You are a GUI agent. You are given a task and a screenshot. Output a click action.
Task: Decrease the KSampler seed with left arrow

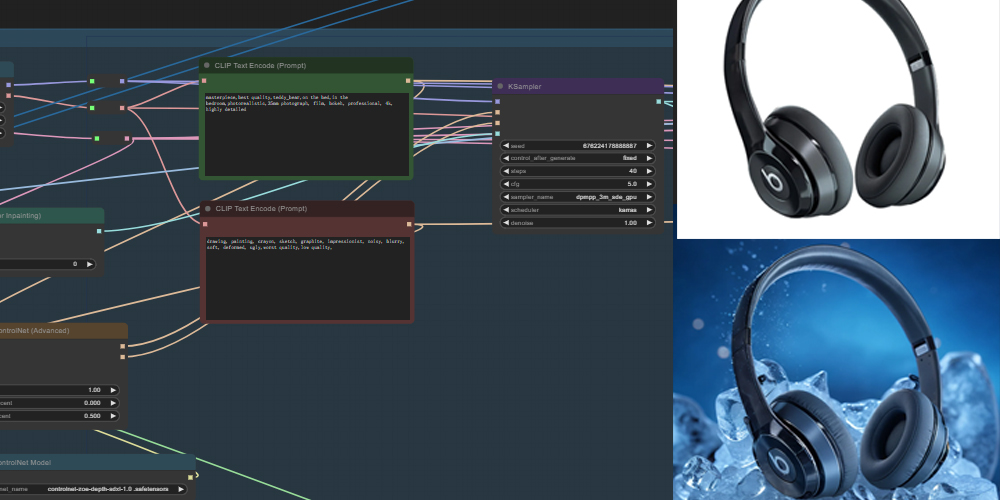[x=506, y=145]
